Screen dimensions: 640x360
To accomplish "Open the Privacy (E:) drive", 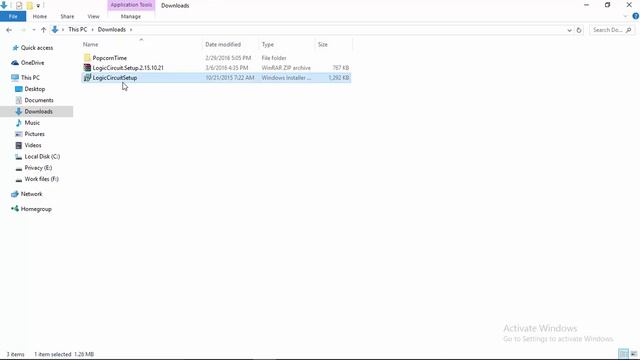I will pos(38,168).
